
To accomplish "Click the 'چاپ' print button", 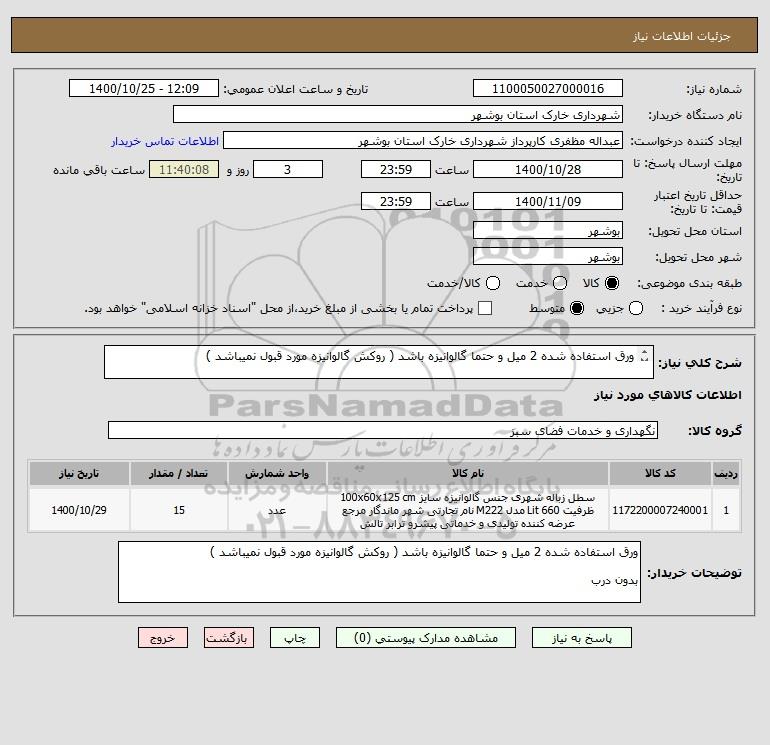I will coord(295,637).
